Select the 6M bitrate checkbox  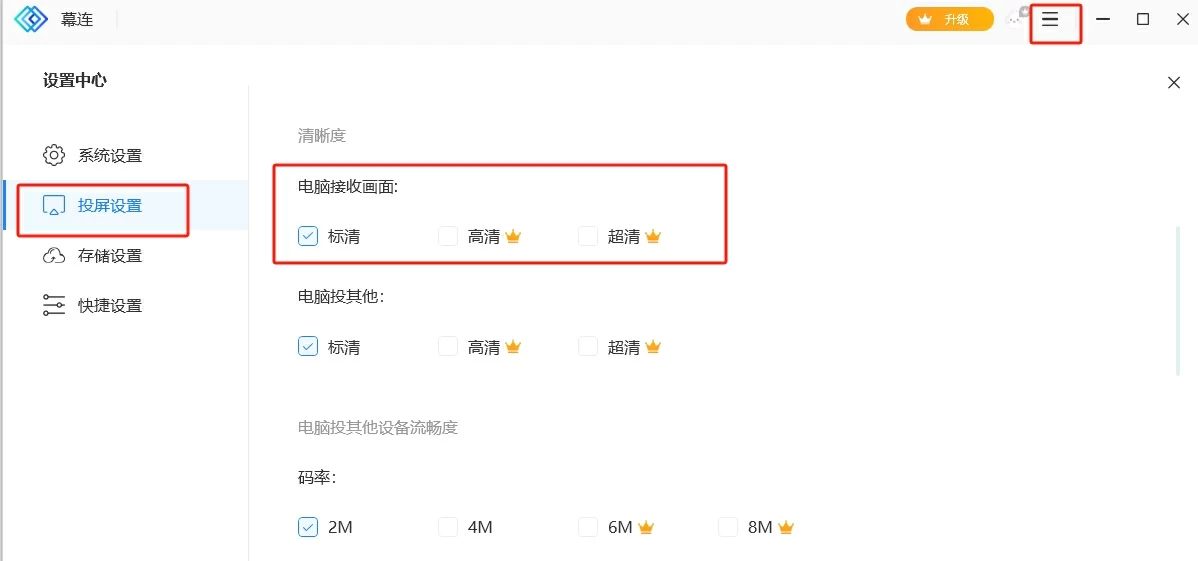coord(588,527)
